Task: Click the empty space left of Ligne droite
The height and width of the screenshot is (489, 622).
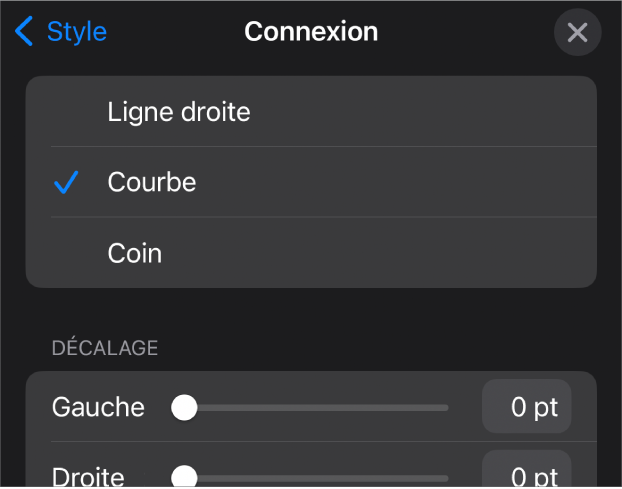Action: [x=66, y=112]
